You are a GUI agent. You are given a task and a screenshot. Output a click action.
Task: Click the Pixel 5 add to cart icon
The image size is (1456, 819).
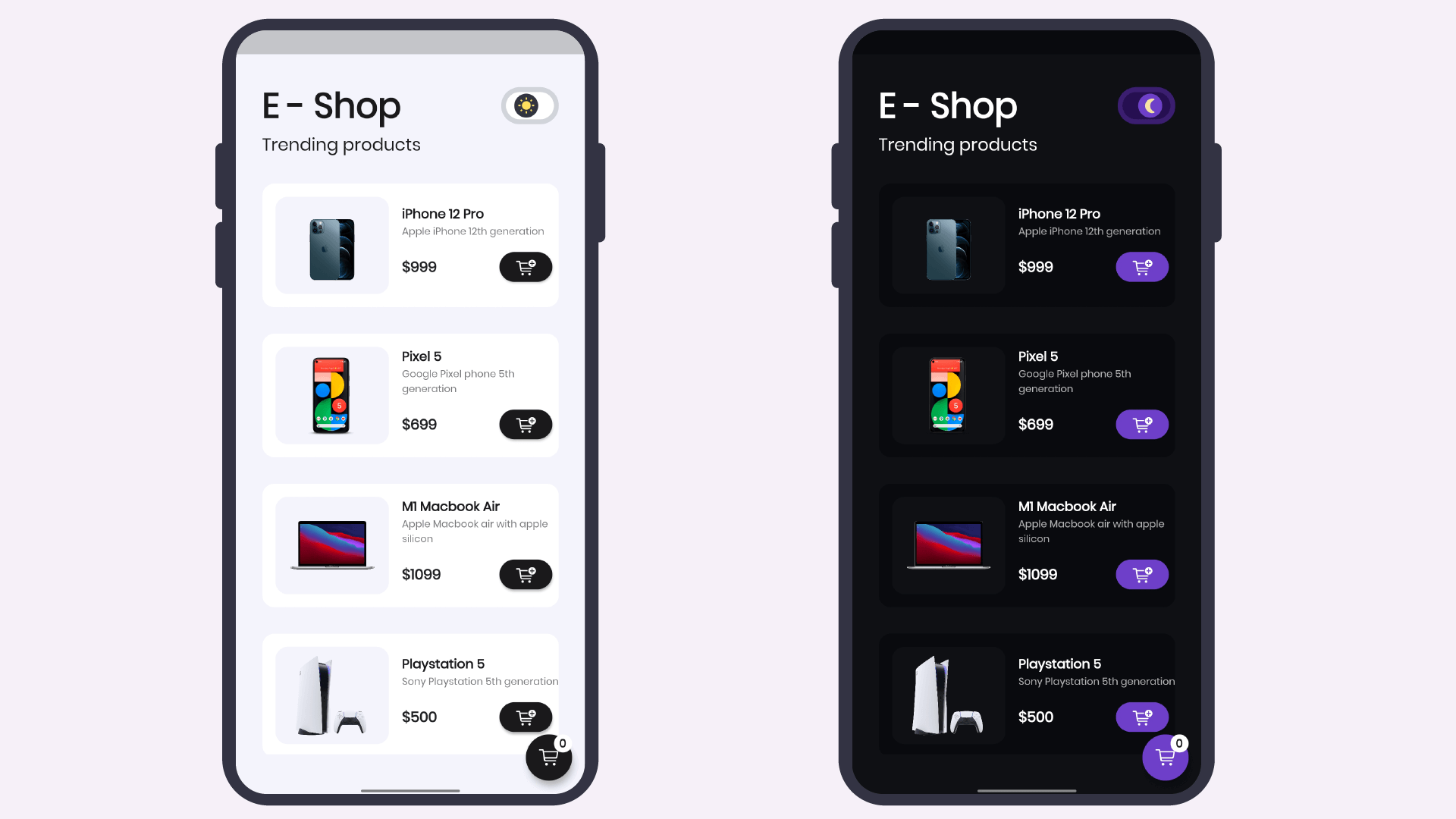[526, 424]
